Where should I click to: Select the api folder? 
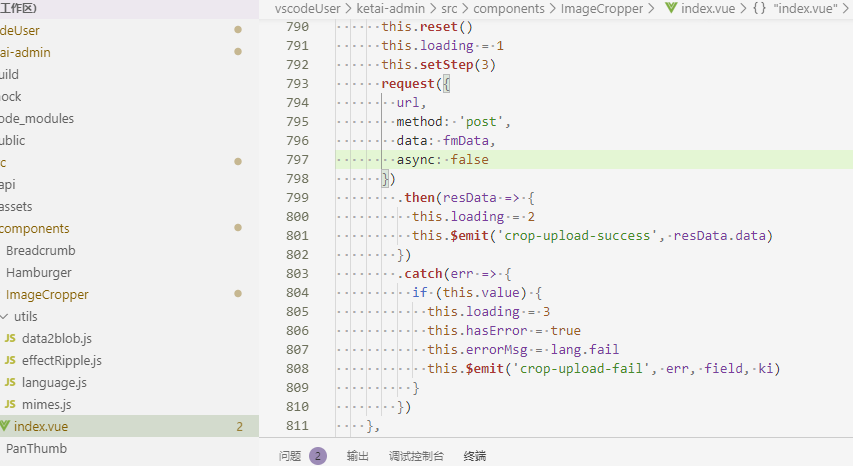pyautogui.click(x=8, y=184)
